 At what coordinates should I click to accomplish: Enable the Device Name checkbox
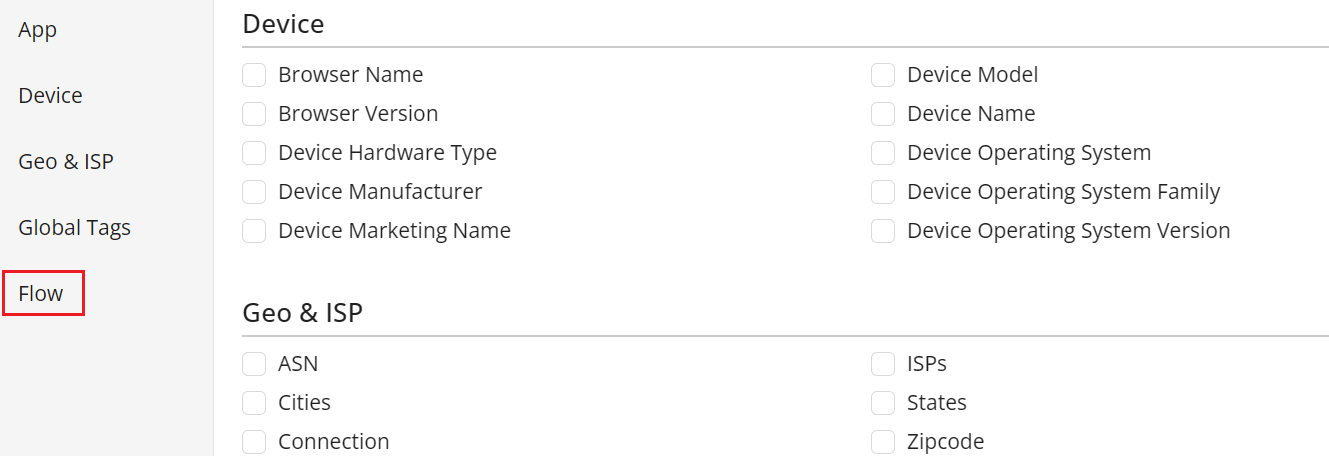883,114
